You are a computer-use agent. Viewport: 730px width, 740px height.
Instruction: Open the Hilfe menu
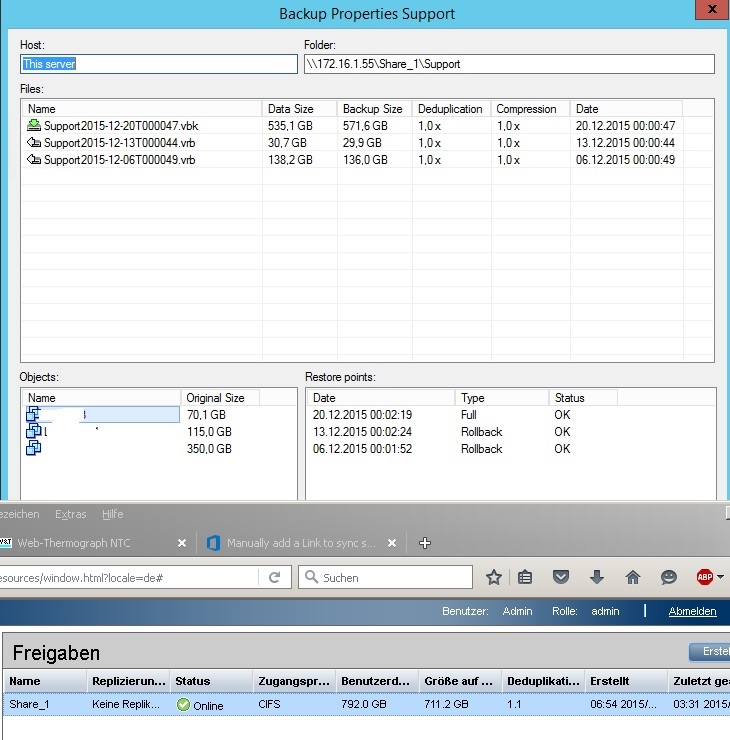click(x=113, y=514)
